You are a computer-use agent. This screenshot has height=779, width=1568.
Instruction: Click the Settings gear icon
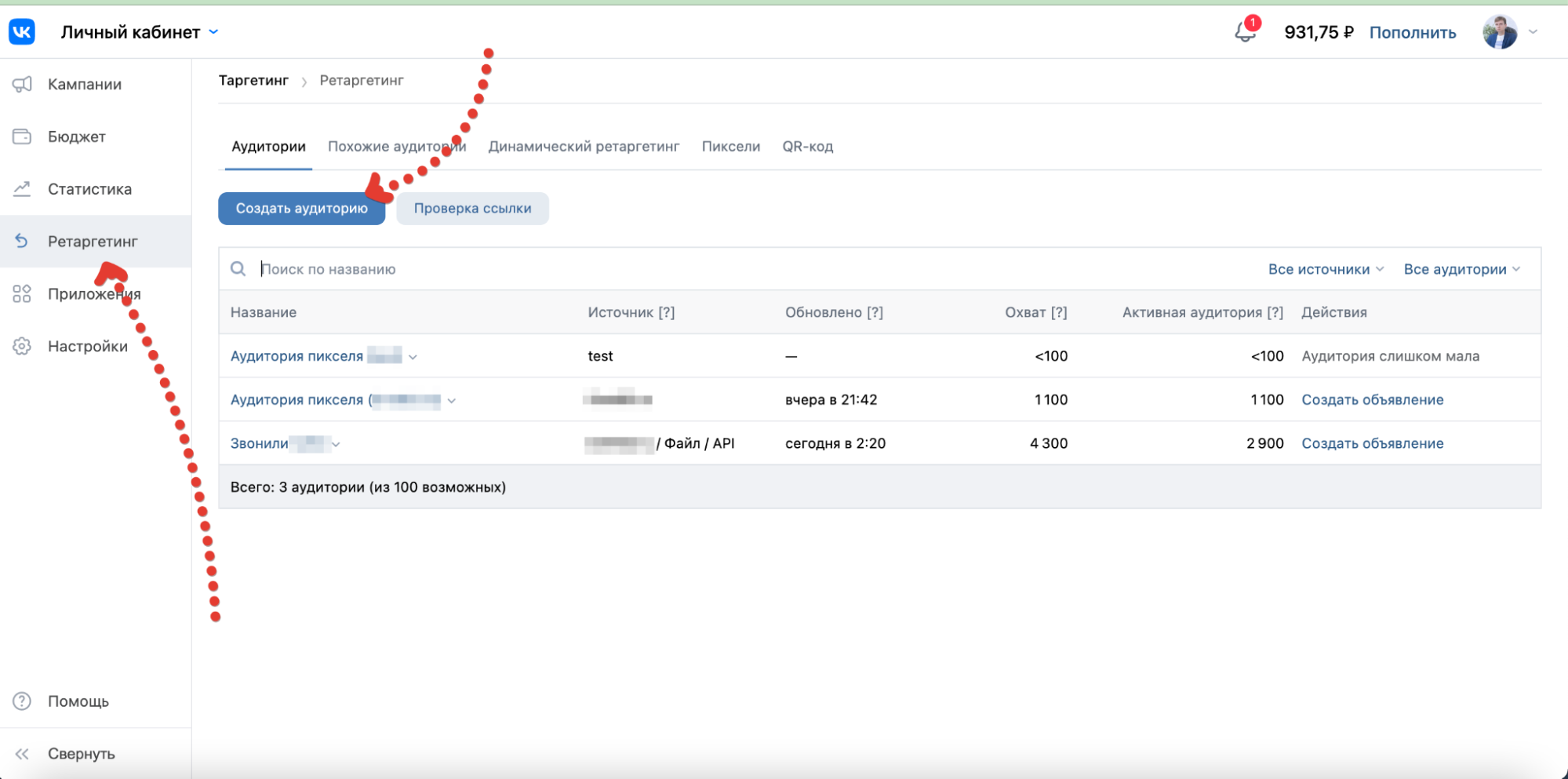22,346
